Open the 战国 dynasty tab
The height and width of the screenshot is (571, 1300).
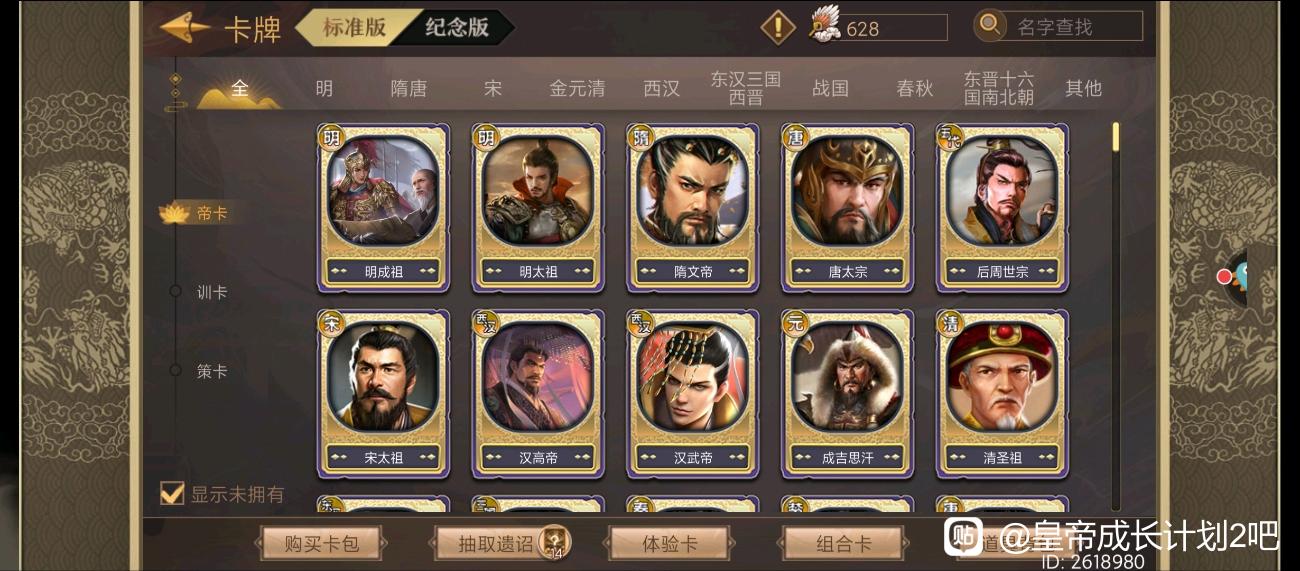(x=830, y=88)
